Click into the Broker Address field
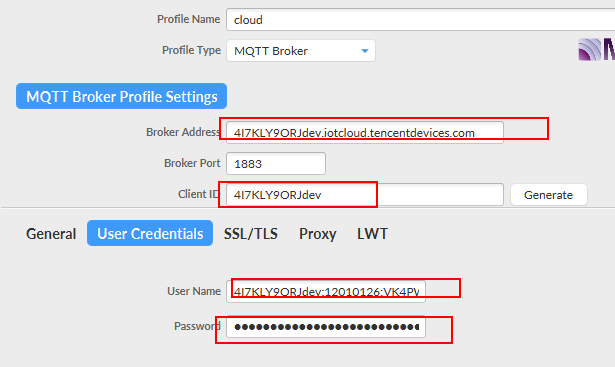 tap(365, 133)
